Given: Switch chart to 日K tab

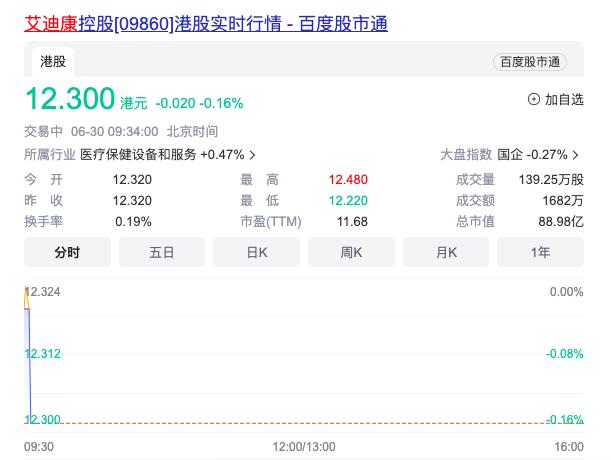Looking at the screenshot, I should [x=256, y=252].
